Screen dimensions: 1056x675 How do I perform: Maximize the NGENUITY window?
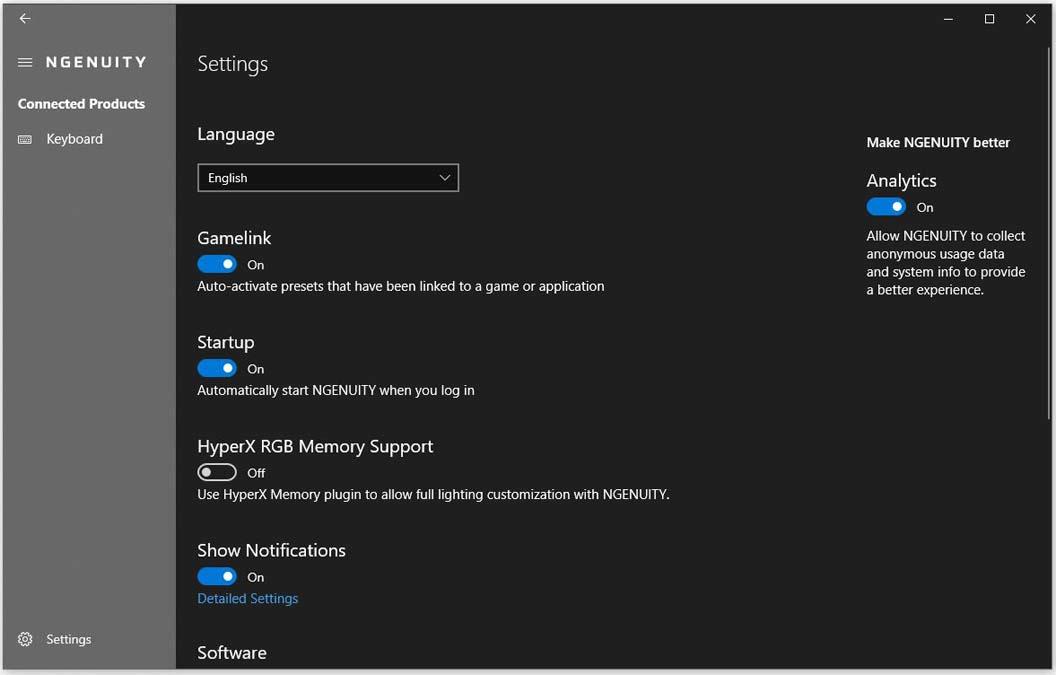(989, 19)
